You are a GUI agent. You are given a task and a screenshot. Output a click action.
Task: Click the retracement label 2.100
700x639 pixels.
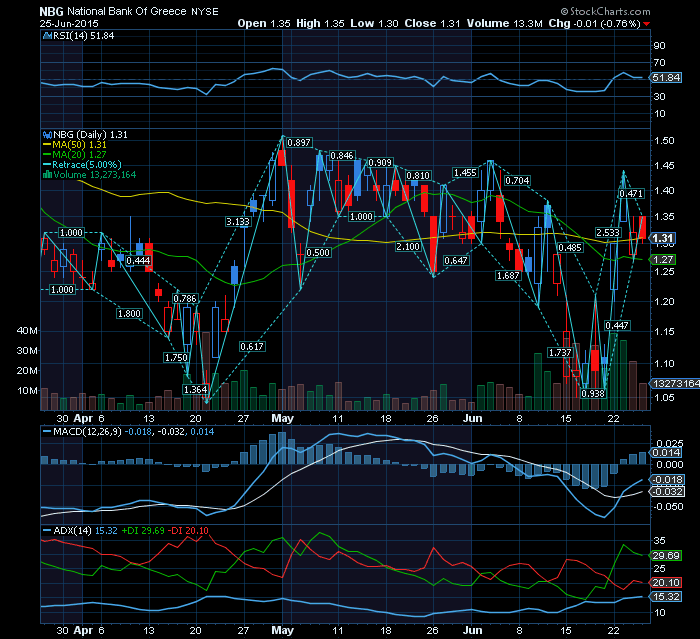click(x=408, y=246)
